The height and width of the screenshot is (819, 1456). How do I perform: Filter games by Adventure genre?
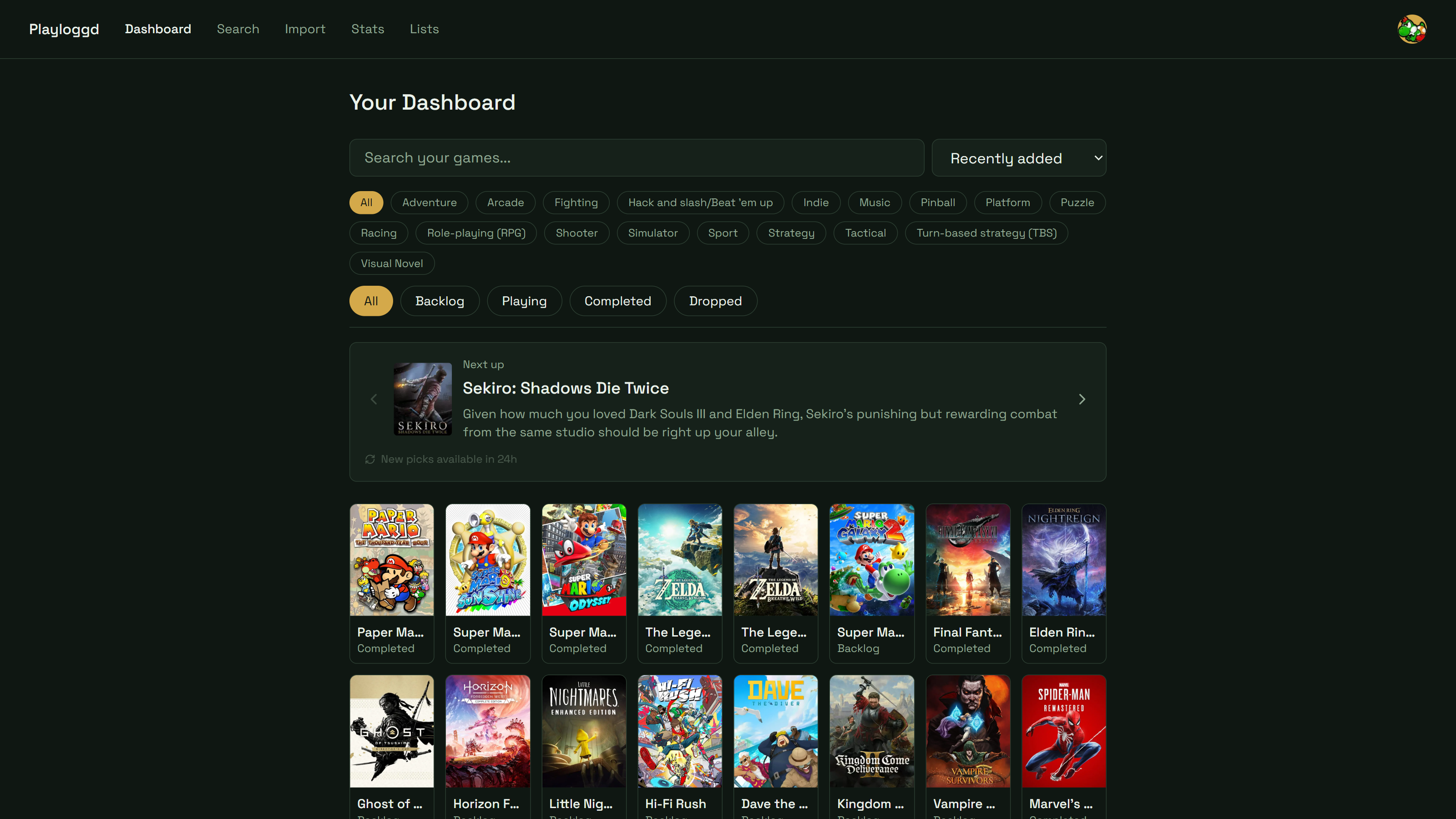click(x=429, y=202)
